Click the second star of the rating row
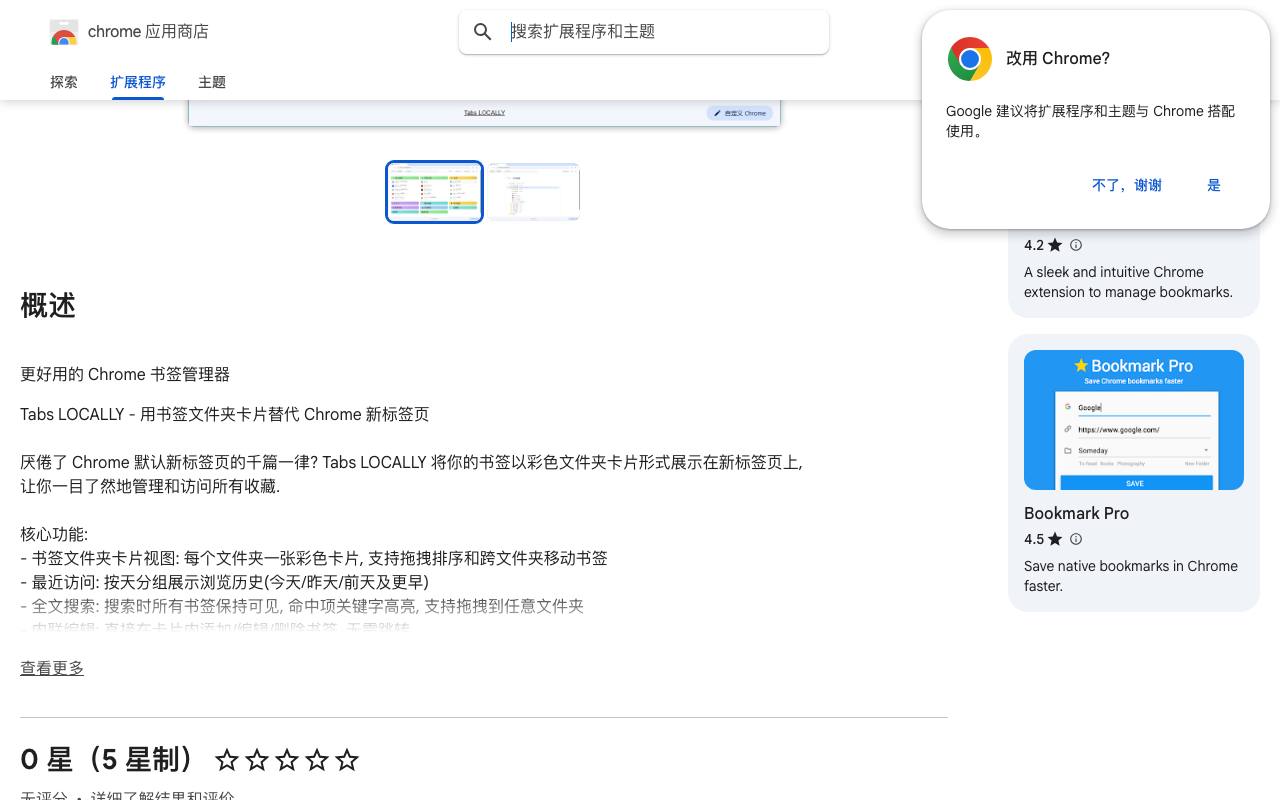 point(257,760)
